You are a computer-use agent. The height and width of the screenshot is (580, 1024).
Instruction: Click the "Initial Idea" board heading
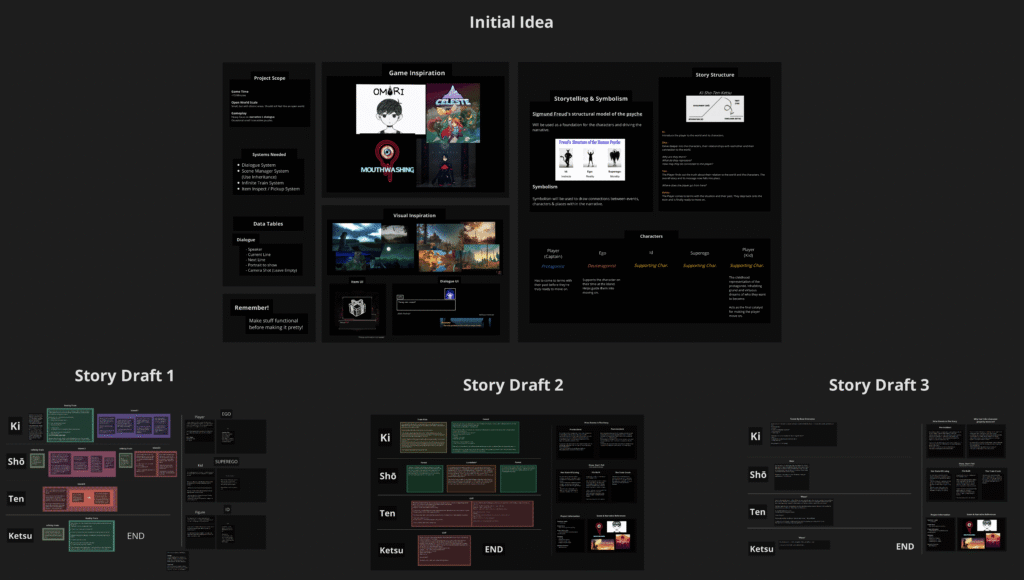coord(511,22)
